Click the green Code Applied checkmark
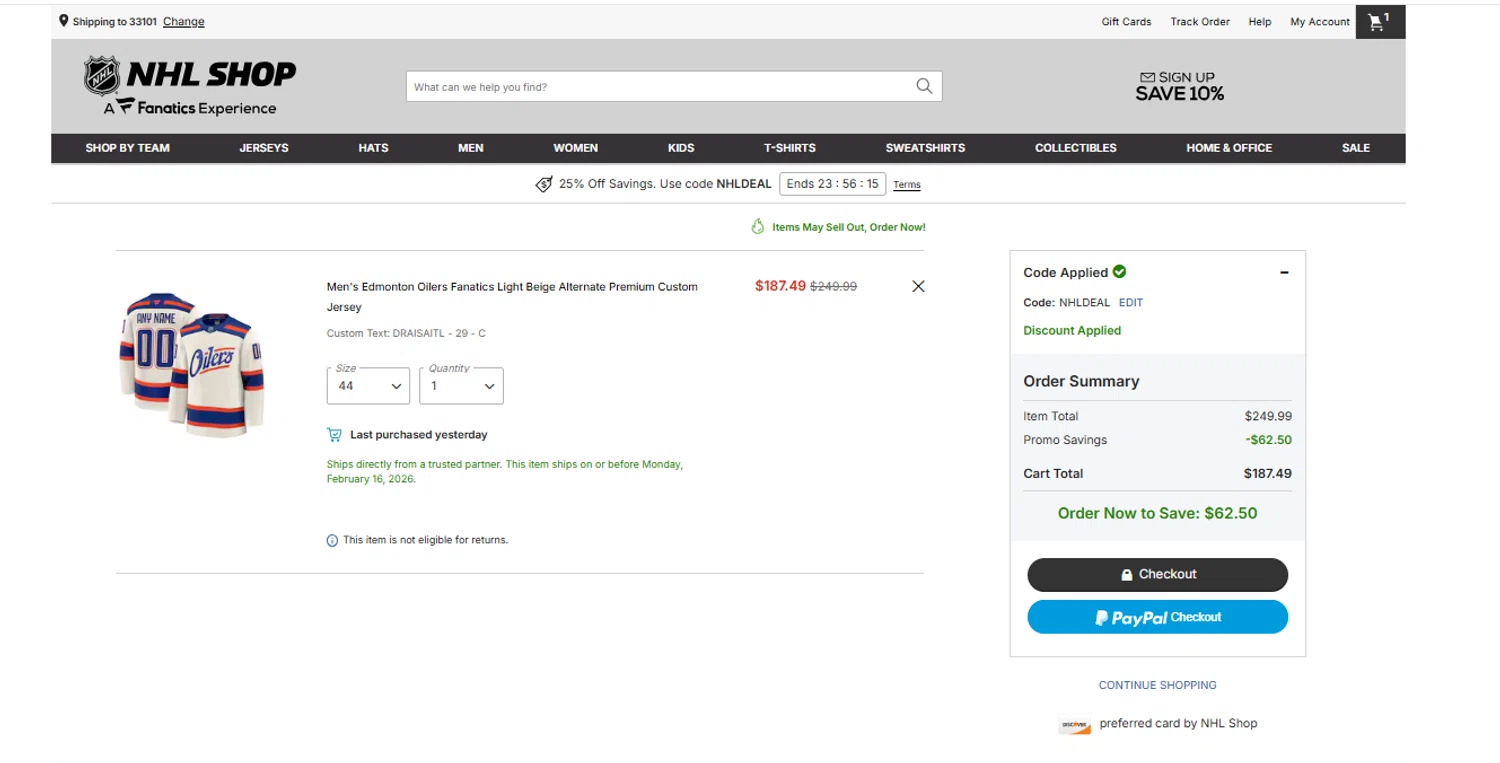Viewport: 1500px width, 763px height. coord(1119,271)
